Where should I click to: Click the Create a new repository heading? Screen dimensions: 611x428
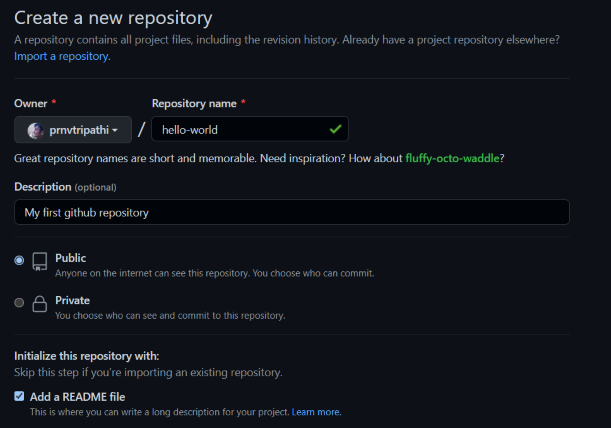click(x=113, y=18)
